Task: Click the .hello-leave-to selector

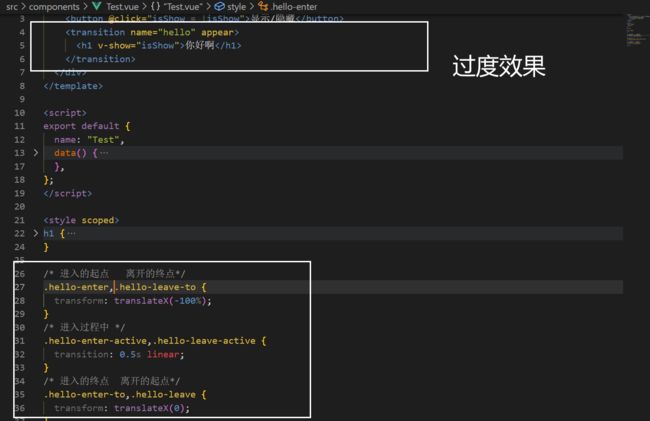Action: pos(158,287)
